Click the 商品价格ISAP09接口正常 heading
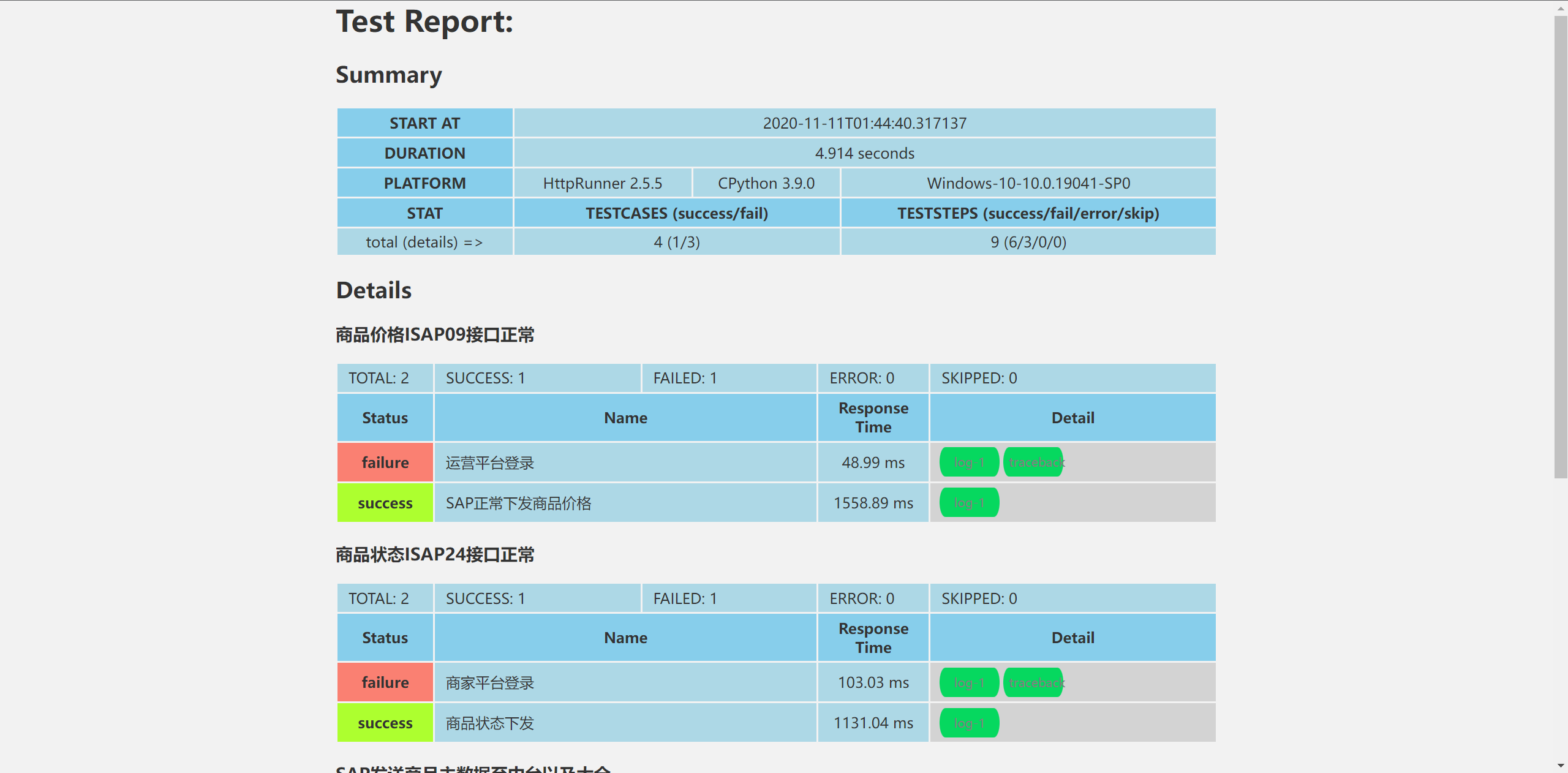This screenshot has width=1568, height=773. pos(435,335)
